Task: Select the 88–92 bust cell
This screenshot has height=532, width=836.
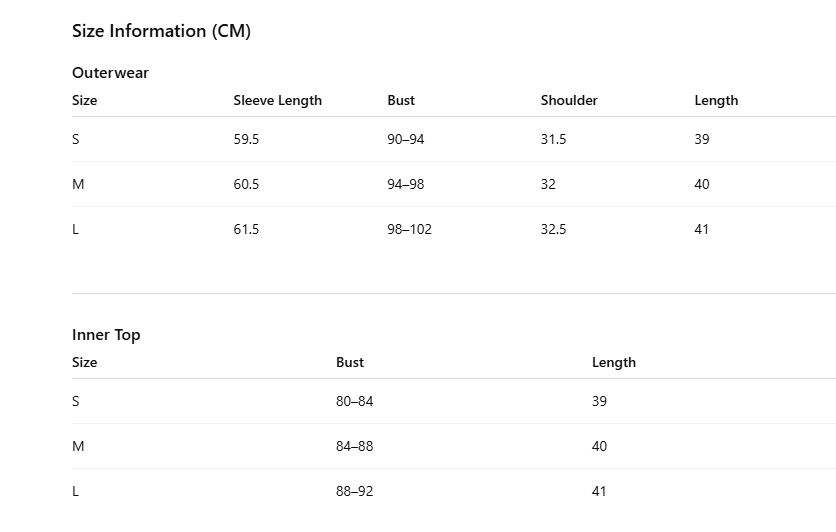Action: [x=355, y=491]
